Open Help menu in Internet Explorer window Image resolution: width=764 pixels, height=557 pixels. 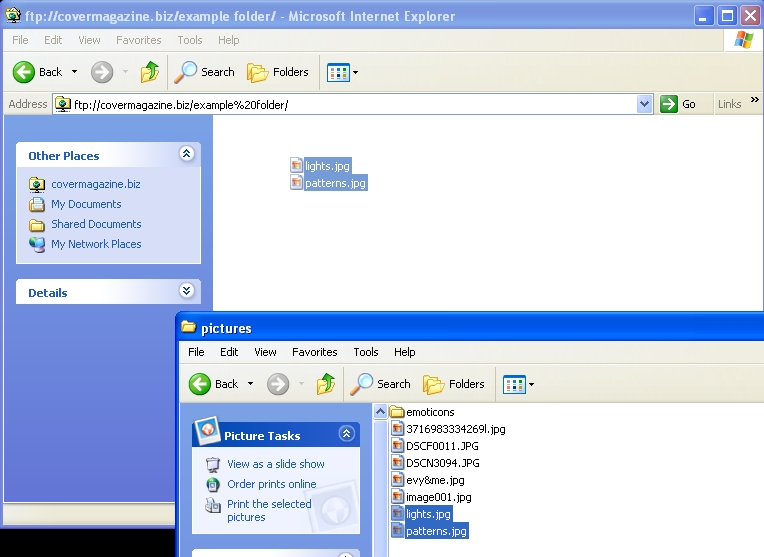[x=229, y=40]
